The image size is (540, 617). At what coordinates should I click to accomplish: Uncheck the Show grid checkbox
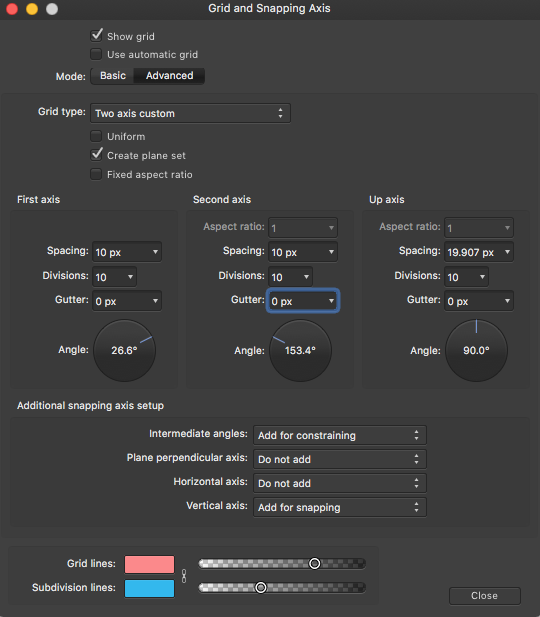96,36
